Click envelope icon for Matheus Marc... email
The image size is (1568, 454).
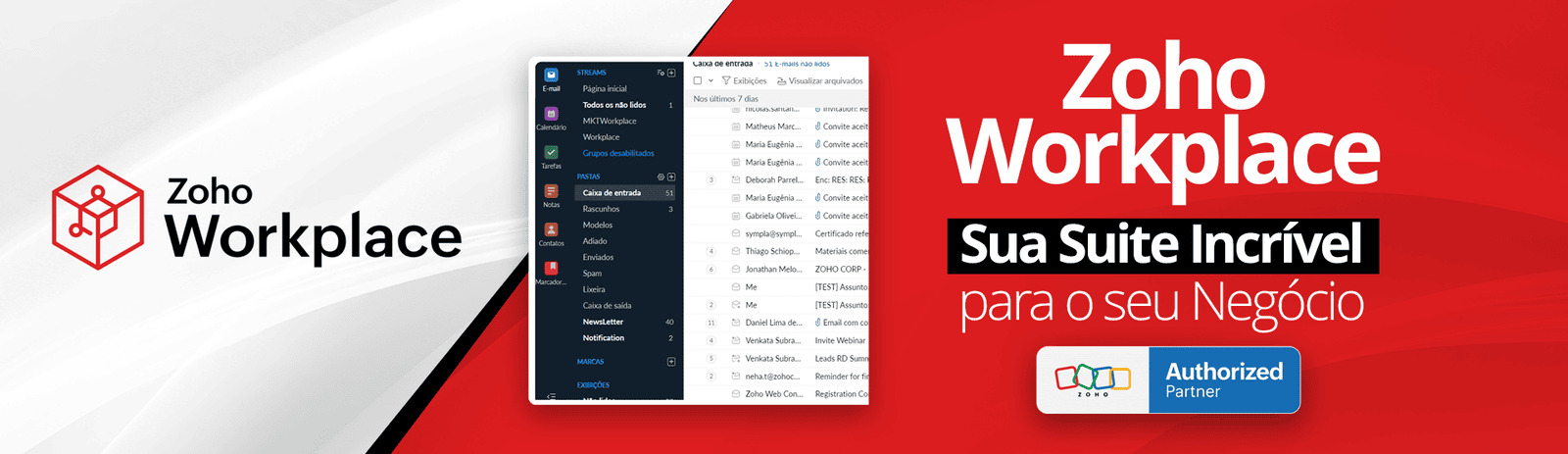coord(736,126)
